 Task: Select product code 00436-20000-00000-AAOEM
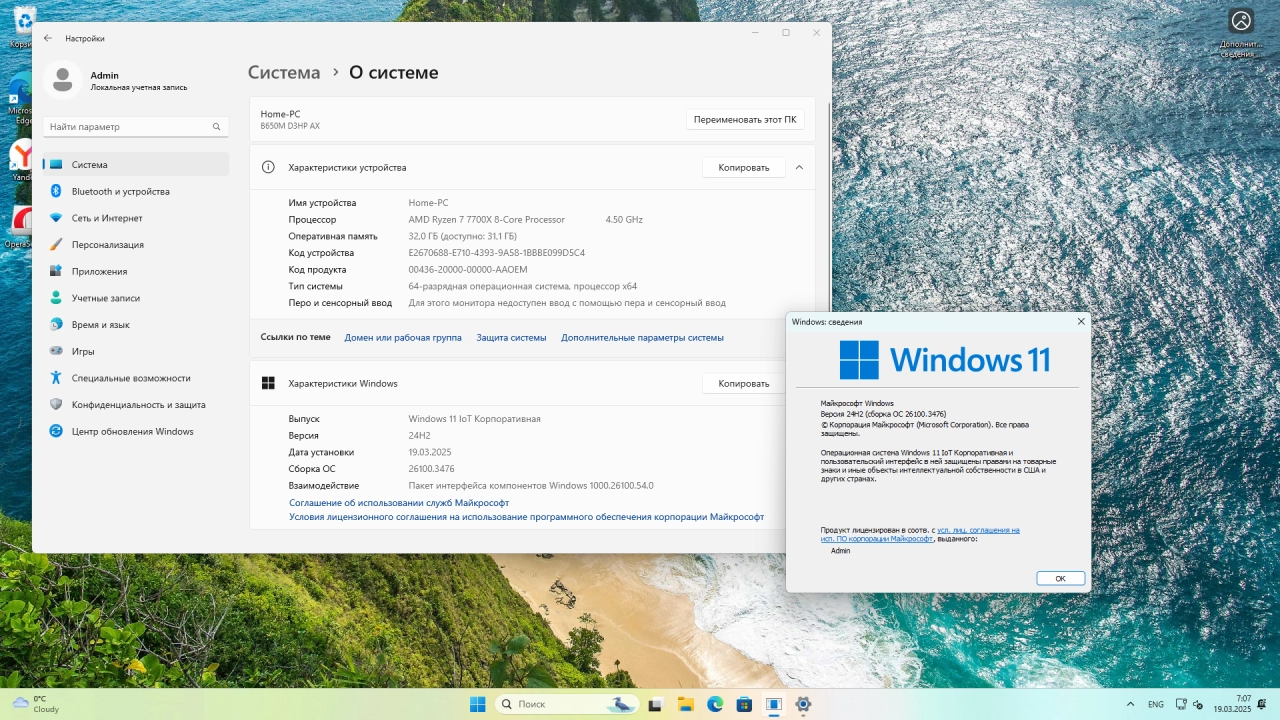468,270
